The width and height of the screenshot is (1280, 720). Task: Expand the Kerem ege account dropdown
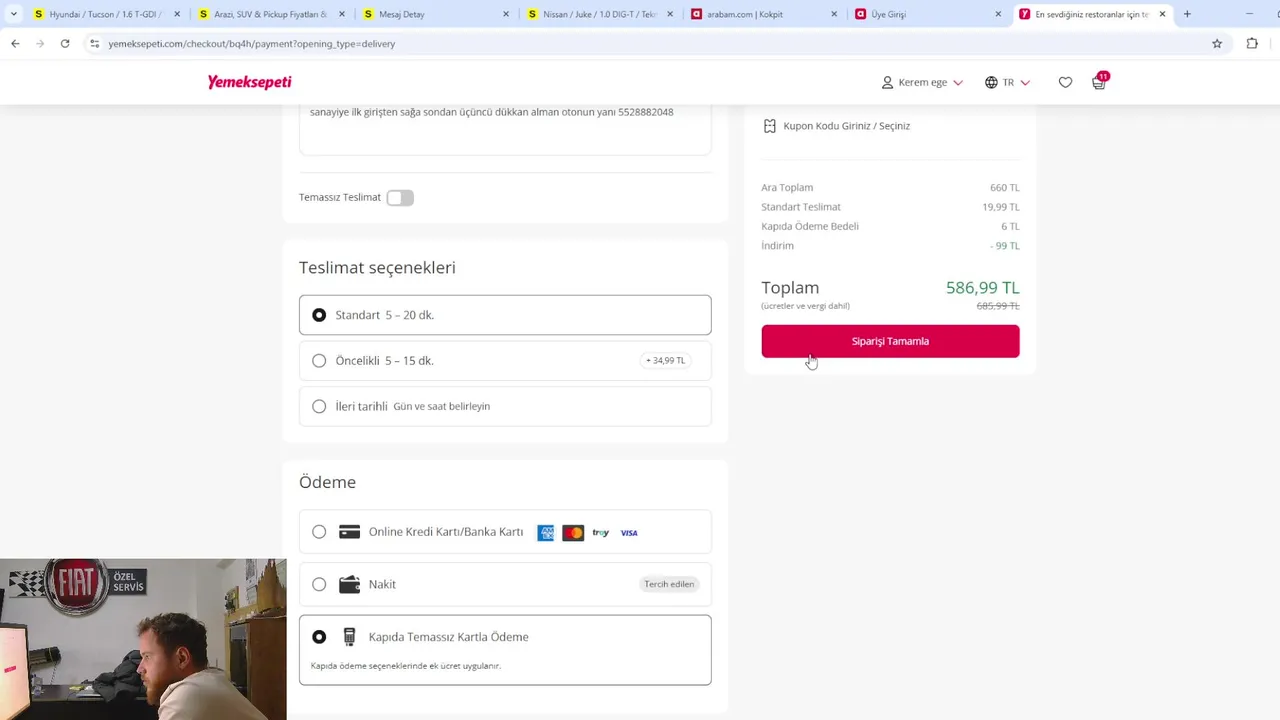tap(922, 83)
